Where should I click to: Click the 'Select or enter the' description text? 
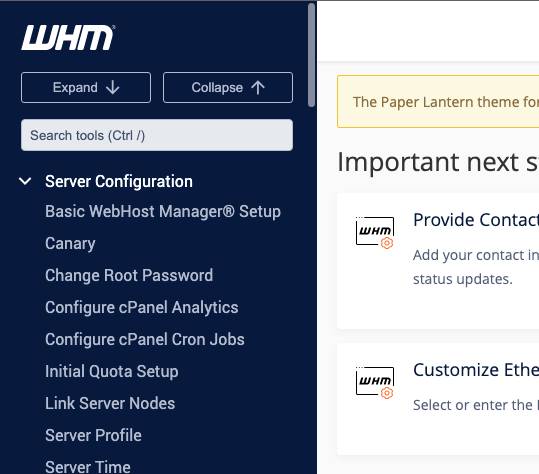[476, 405]
